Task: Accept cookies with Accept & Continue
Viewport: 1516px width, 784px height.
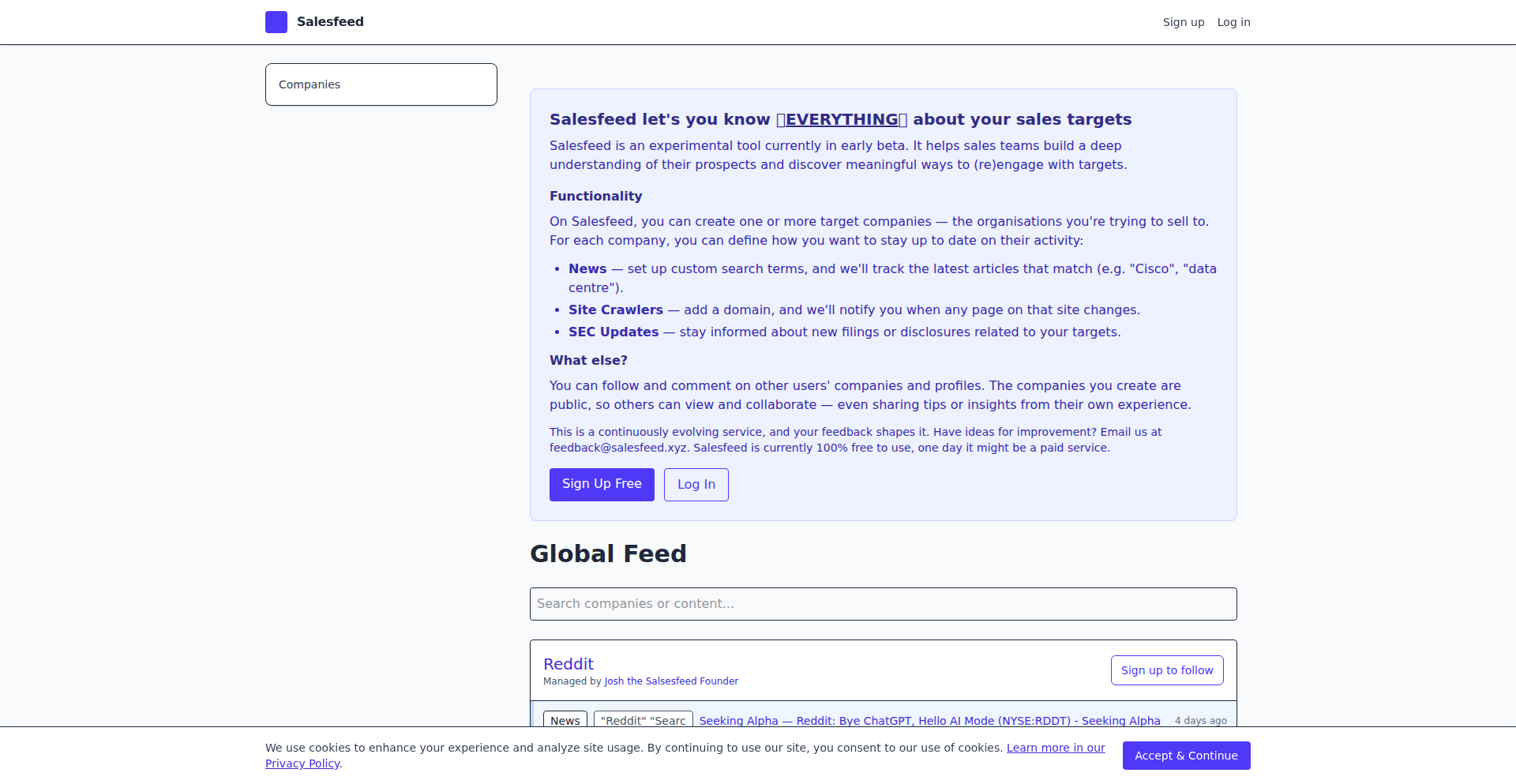Action: click(1186, 756)
